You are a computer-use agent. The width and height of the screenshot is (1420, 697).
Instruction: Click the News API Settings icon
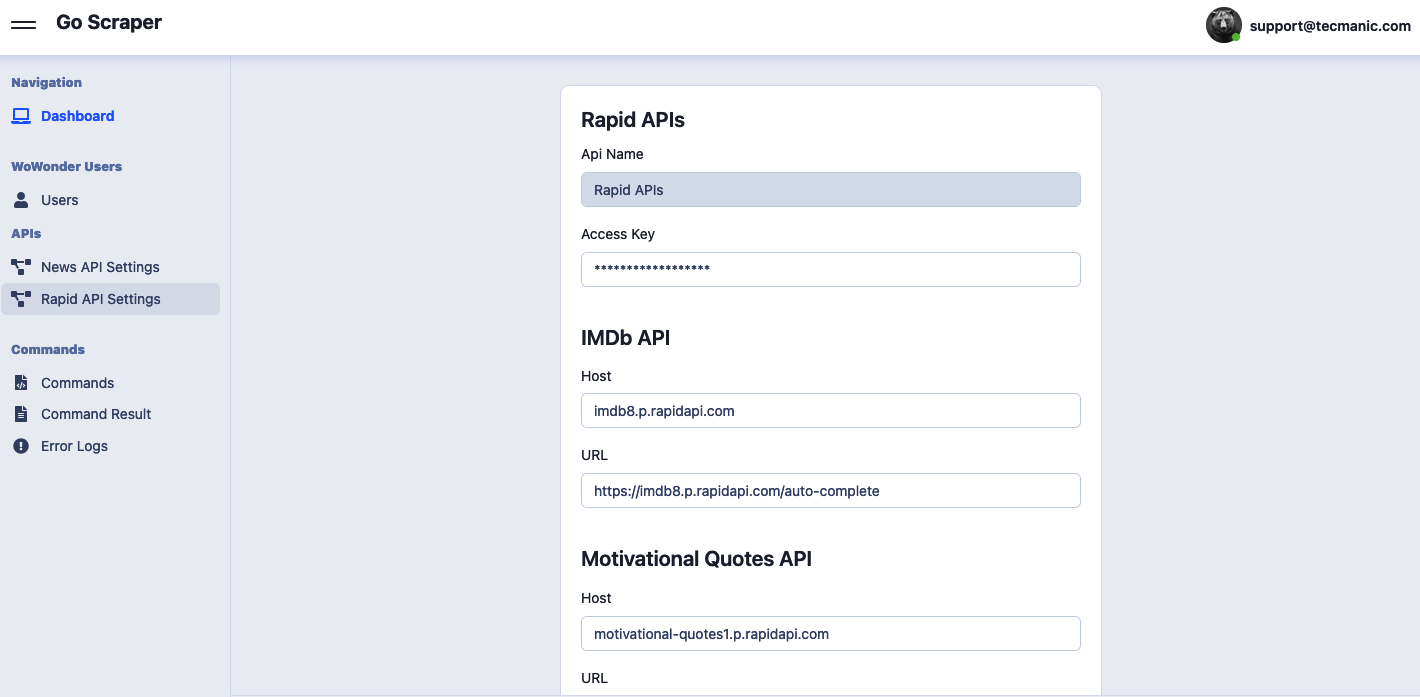coord(21,267)
